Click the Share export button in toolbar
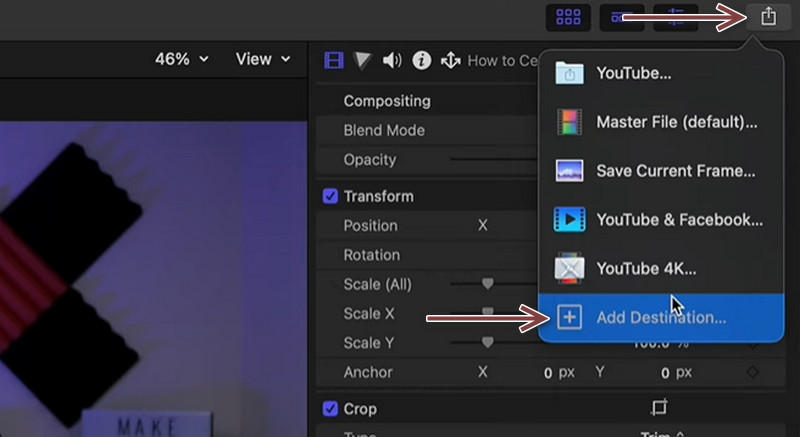The width and height of the screenshot is (800, 437). (768, 17)
